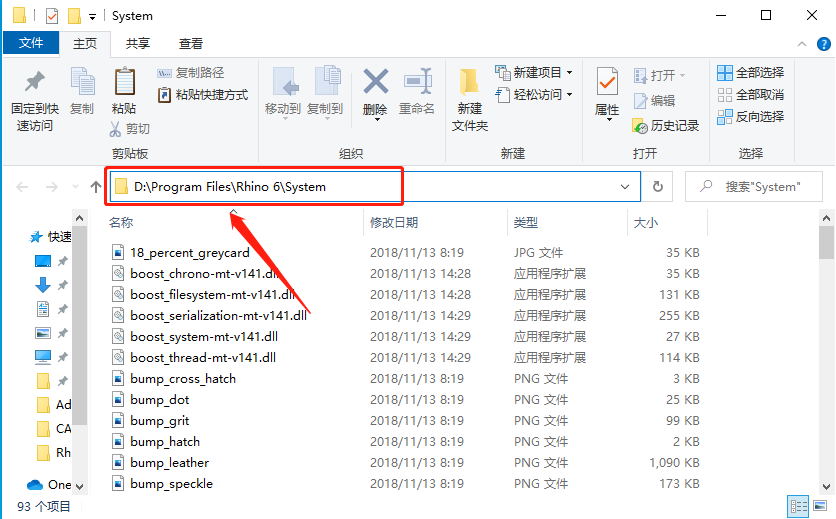Screen dimensions: 836x519
Task: Click the Properties (属性) icon
Action: coord(607,83)
